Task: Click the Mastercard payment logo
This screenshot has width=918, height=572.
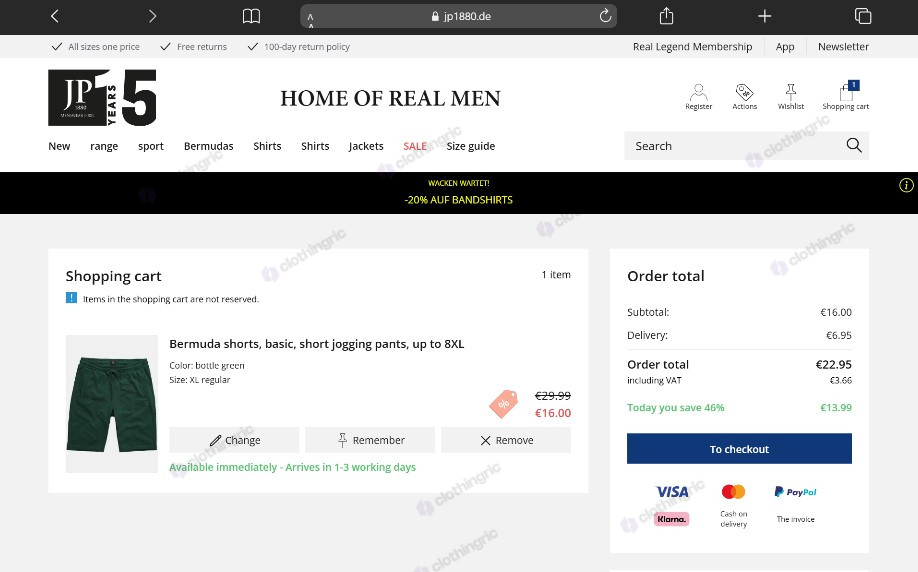Action: click(733, 492)
